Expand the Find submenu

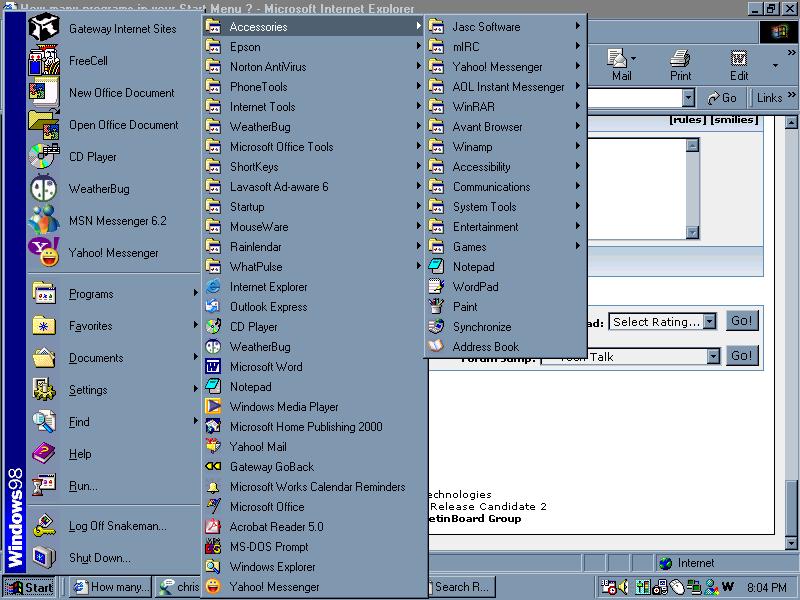point(113,422)
